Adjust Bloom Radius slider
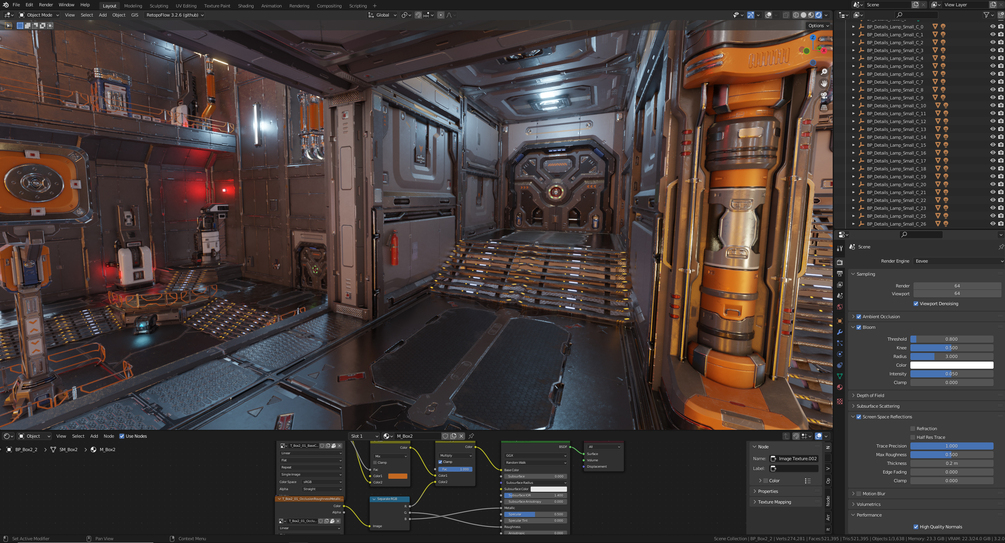This screenshot has height=543, width=1005. [952, 356]
